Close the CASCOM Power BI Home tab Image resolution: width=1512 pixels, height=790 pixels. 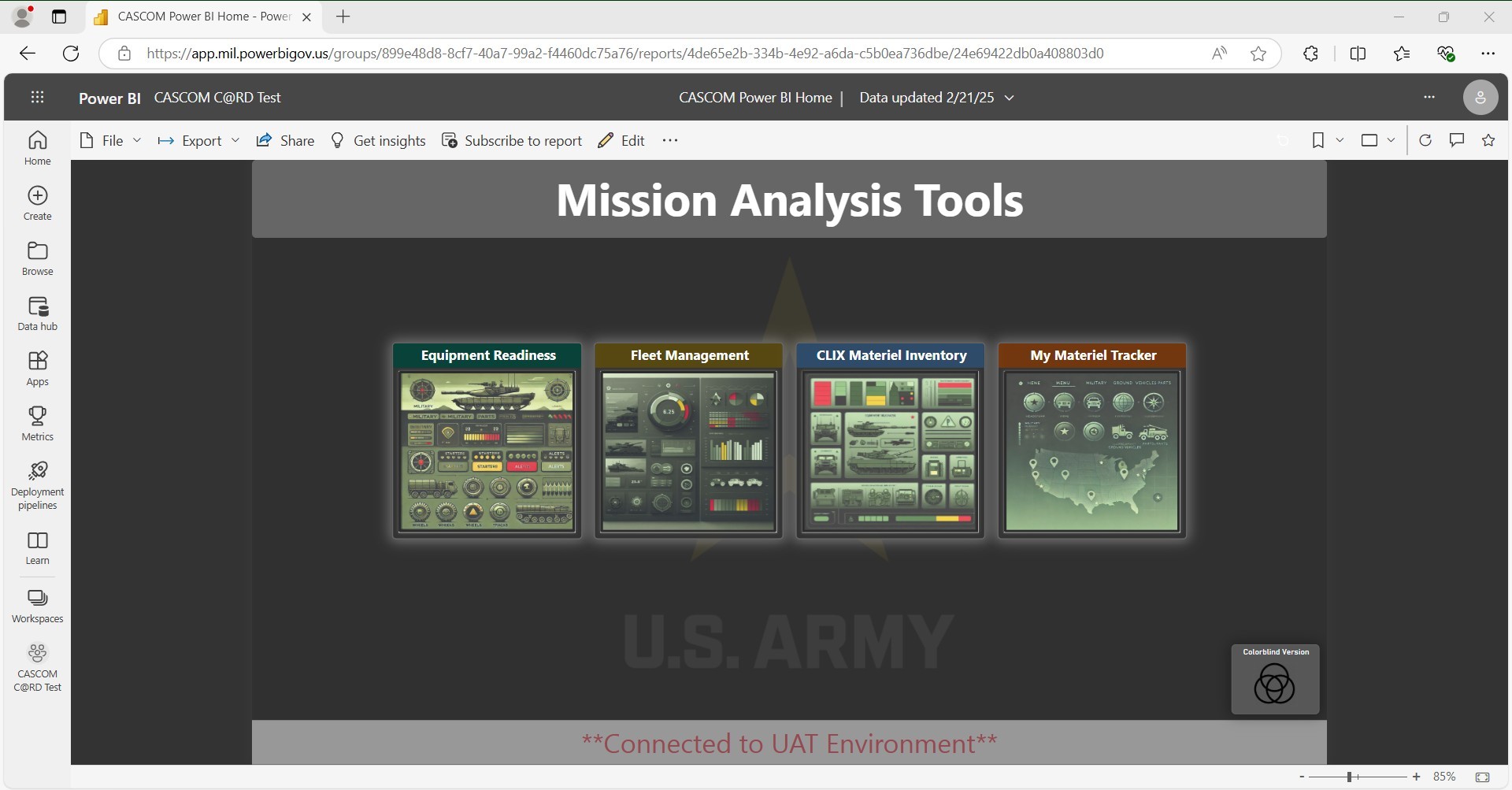point(307,17)
